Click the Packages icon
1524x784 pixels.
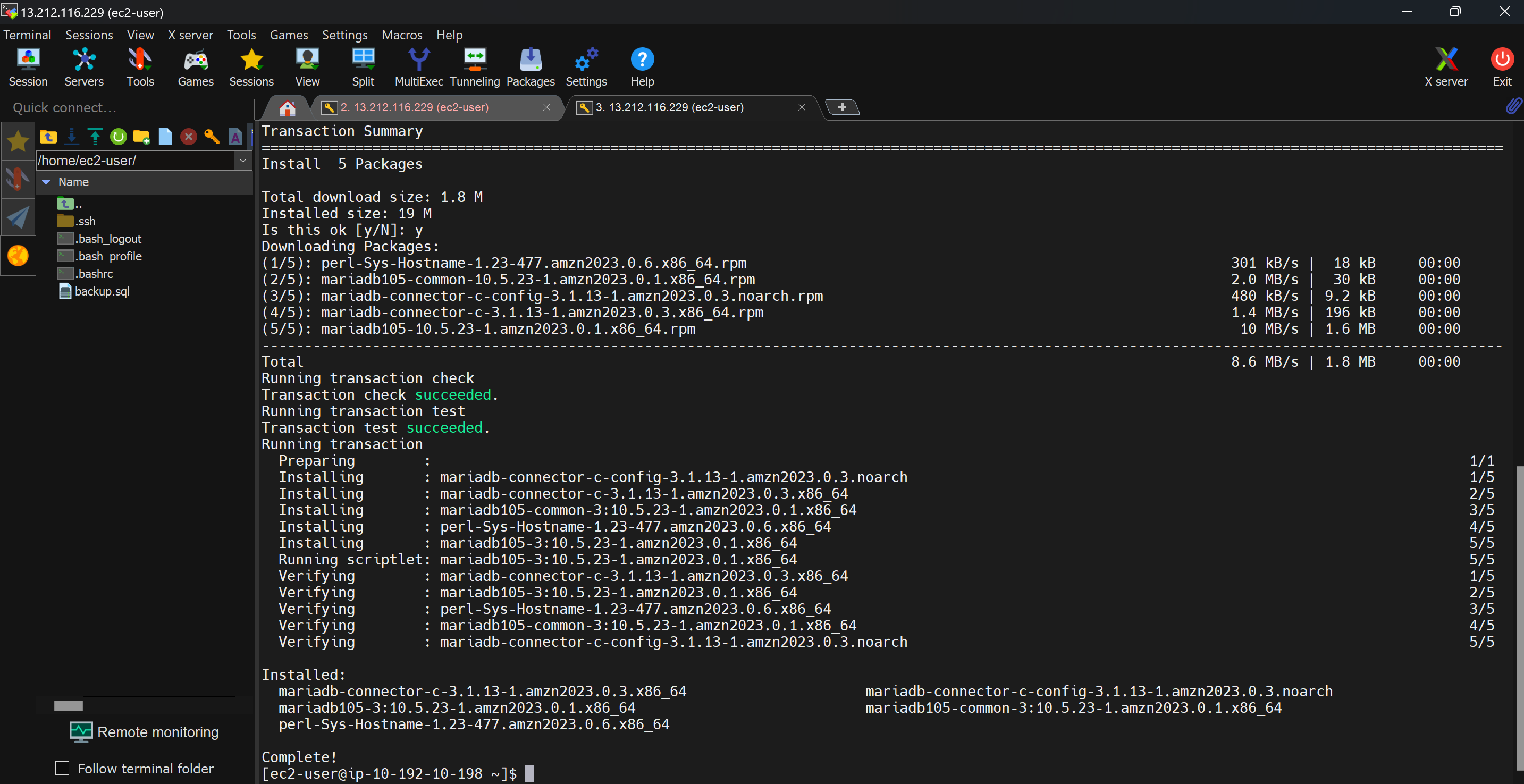click(x=530, y=67)
